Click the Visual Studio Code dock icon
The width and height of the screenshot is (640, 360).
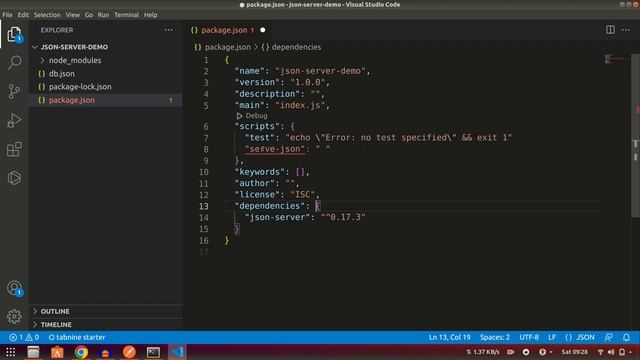coord(177,352)
